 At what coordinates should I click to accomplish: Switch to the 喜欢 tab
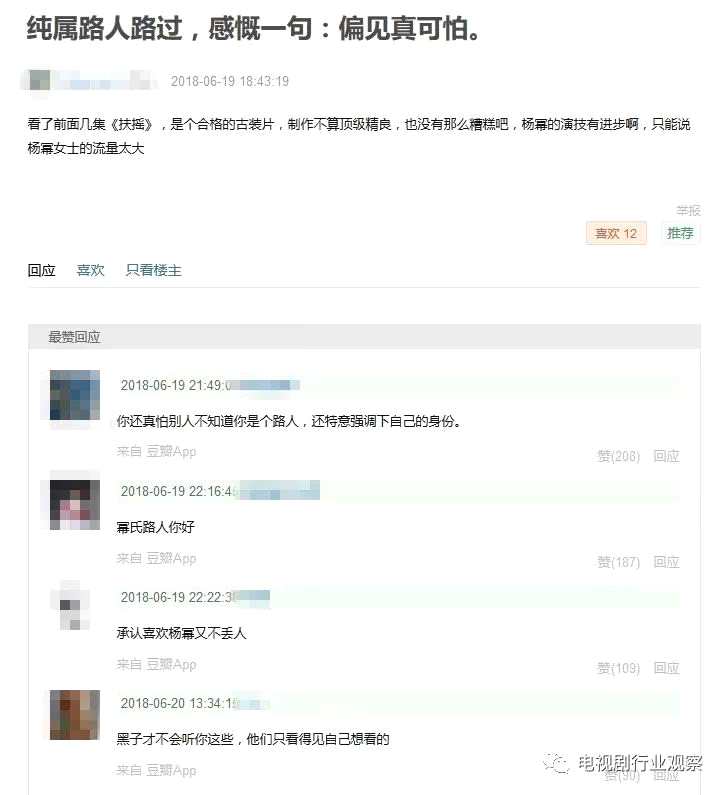[x=90, y=270]
